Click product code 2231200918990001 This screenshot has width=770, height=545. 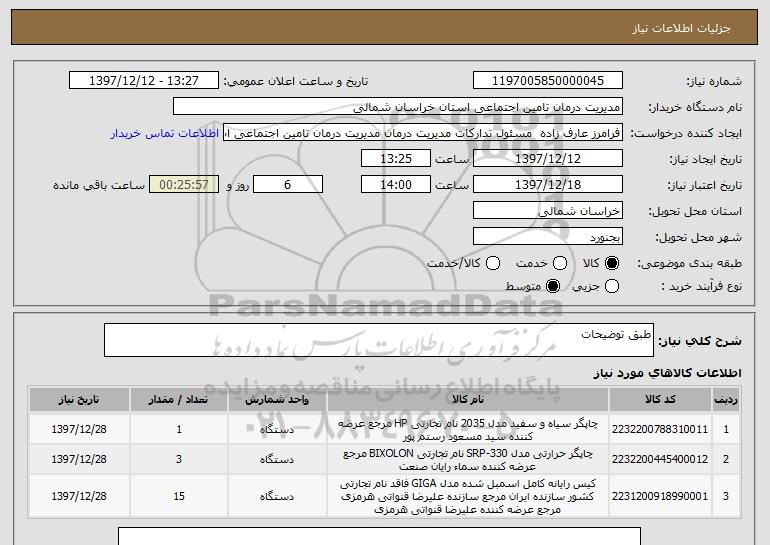(x=660, y=496)
